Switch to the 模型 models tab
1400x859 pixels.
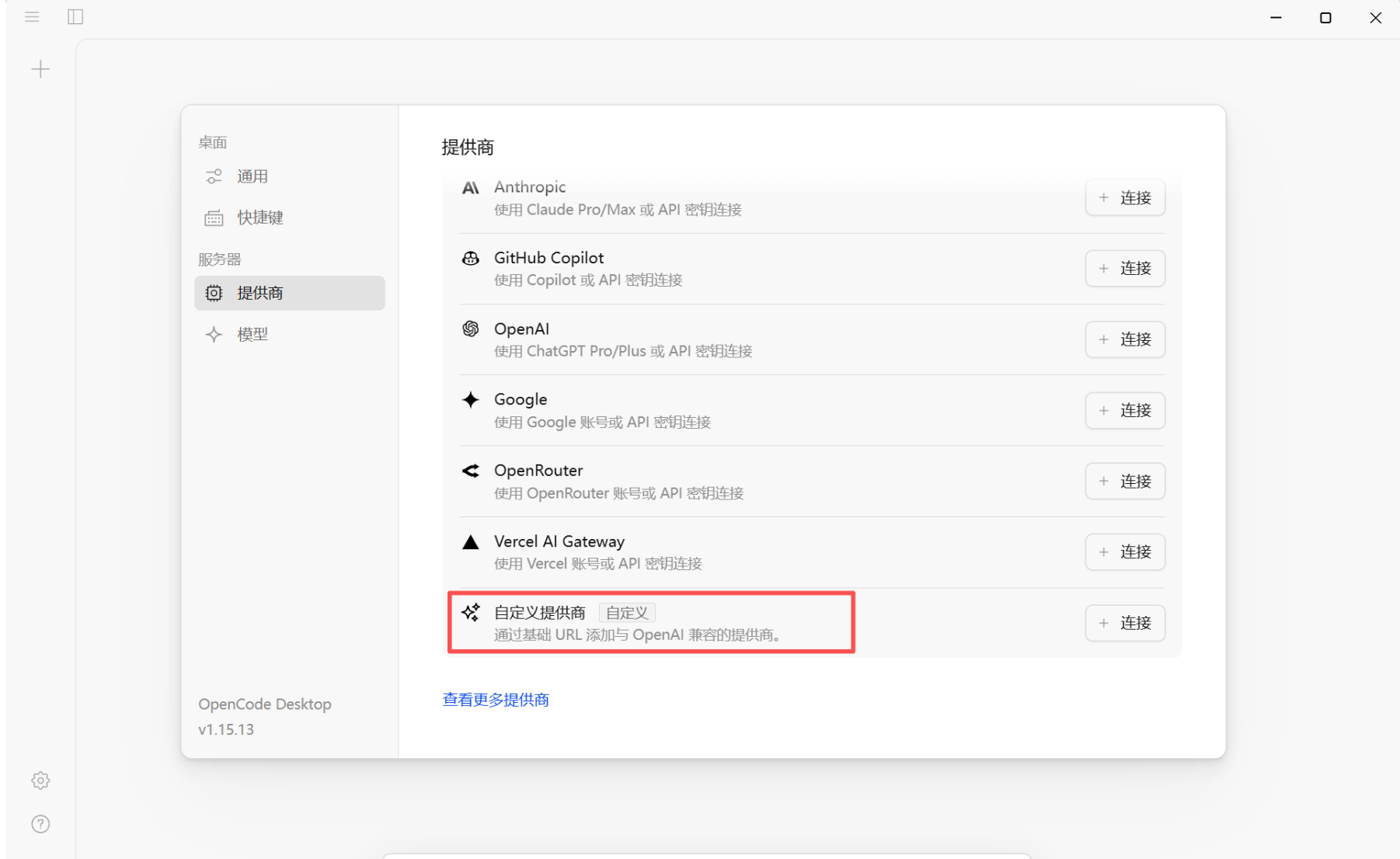click(290, 334)
